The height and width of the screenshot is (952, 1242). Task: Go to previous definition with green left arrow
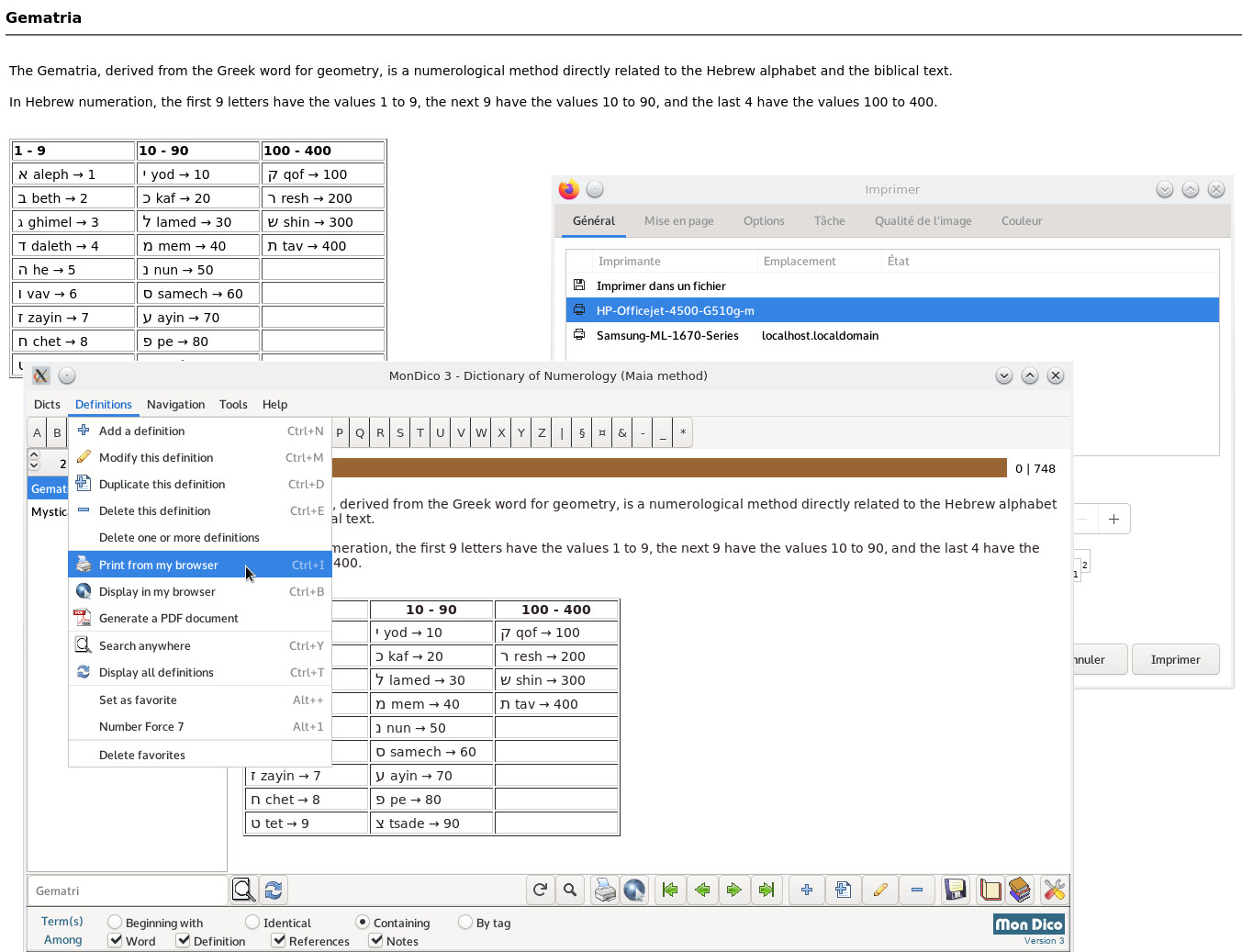click(x=702, y=890)
